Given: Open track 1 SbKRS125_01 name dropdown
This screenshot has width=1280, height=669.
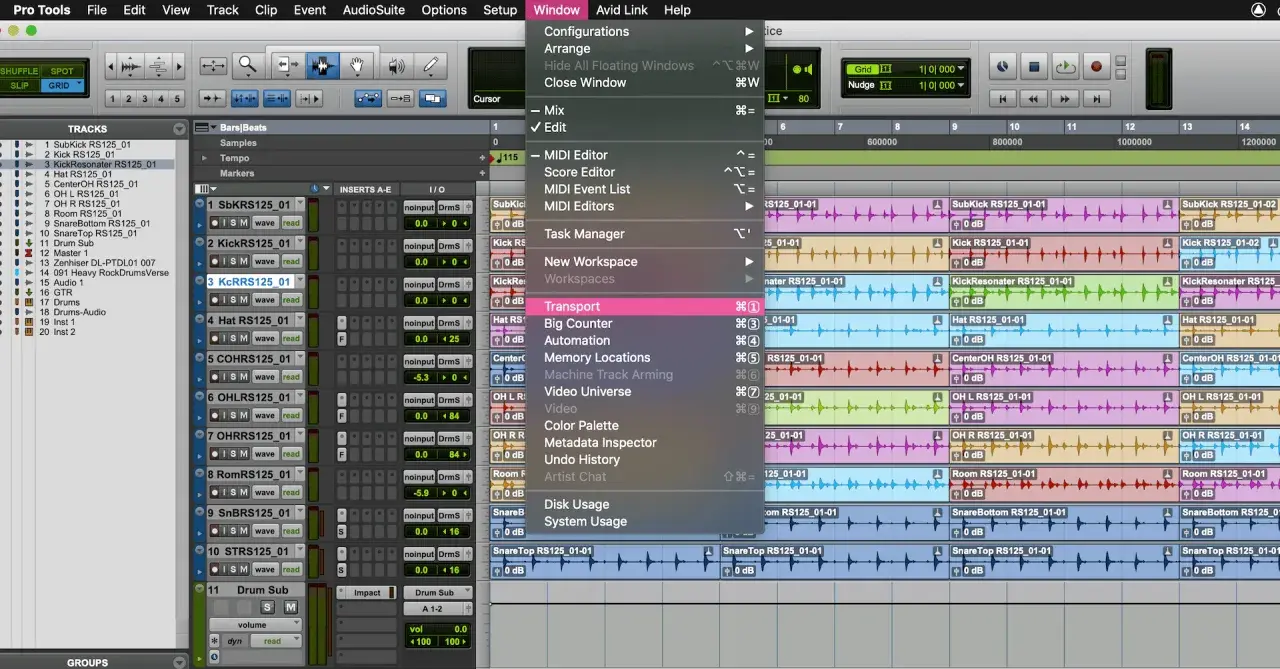Looking at the screenshot, I should 298,205.
